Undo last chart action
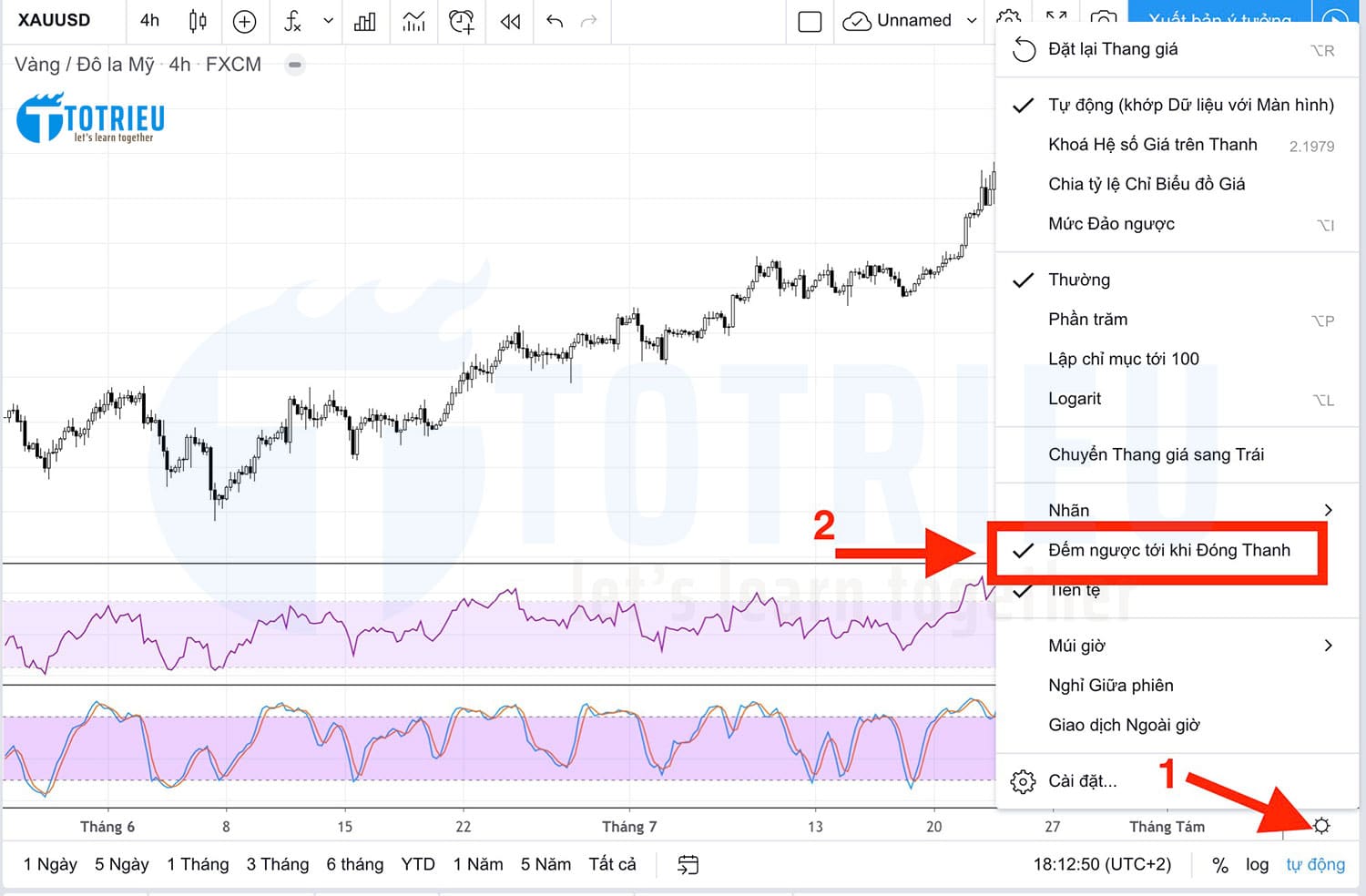Screen dimensions: 1366x896 coord(554,21)
